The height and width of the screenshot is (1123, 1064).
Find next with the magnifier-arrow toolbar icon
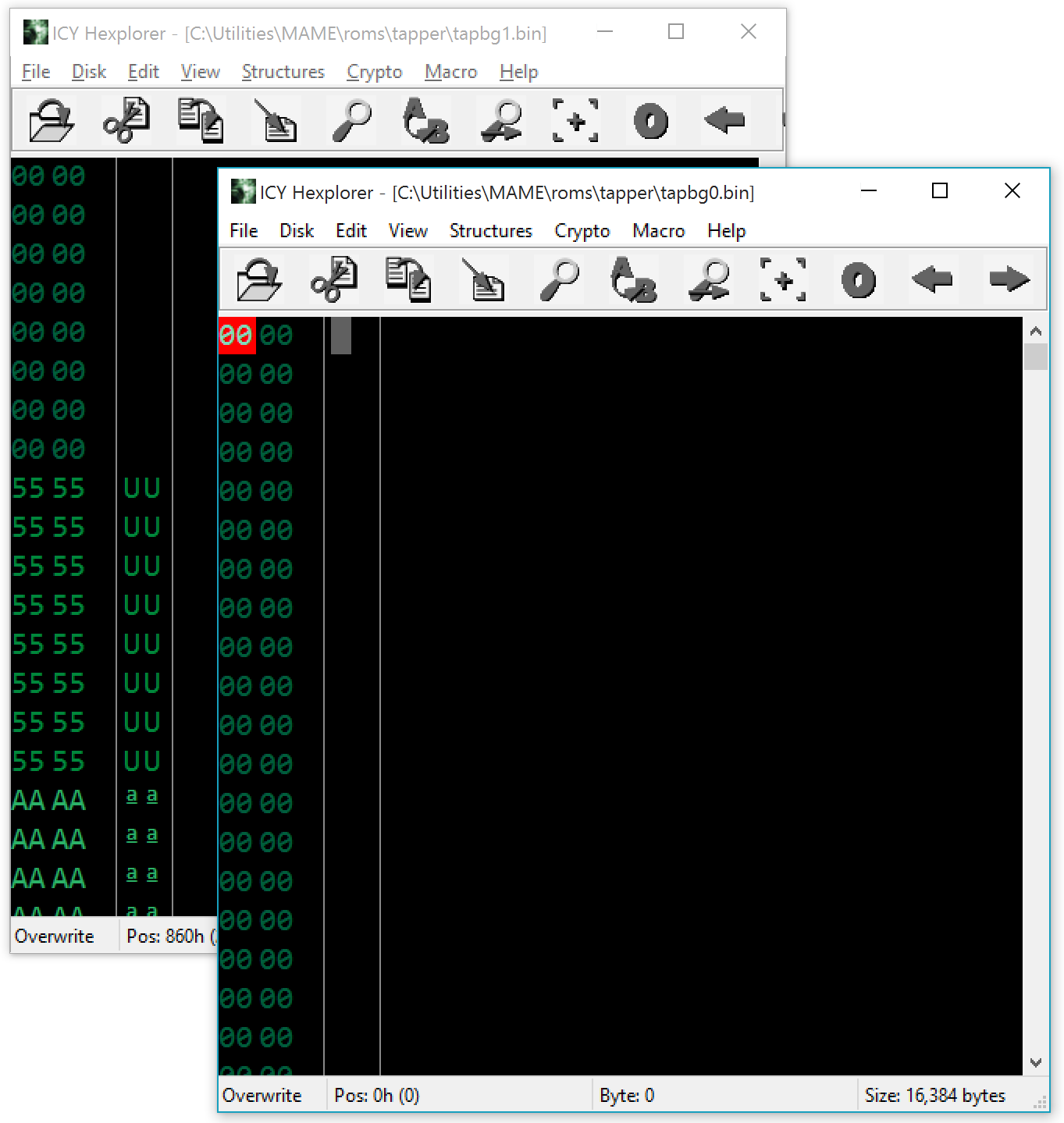pos(709,279)
